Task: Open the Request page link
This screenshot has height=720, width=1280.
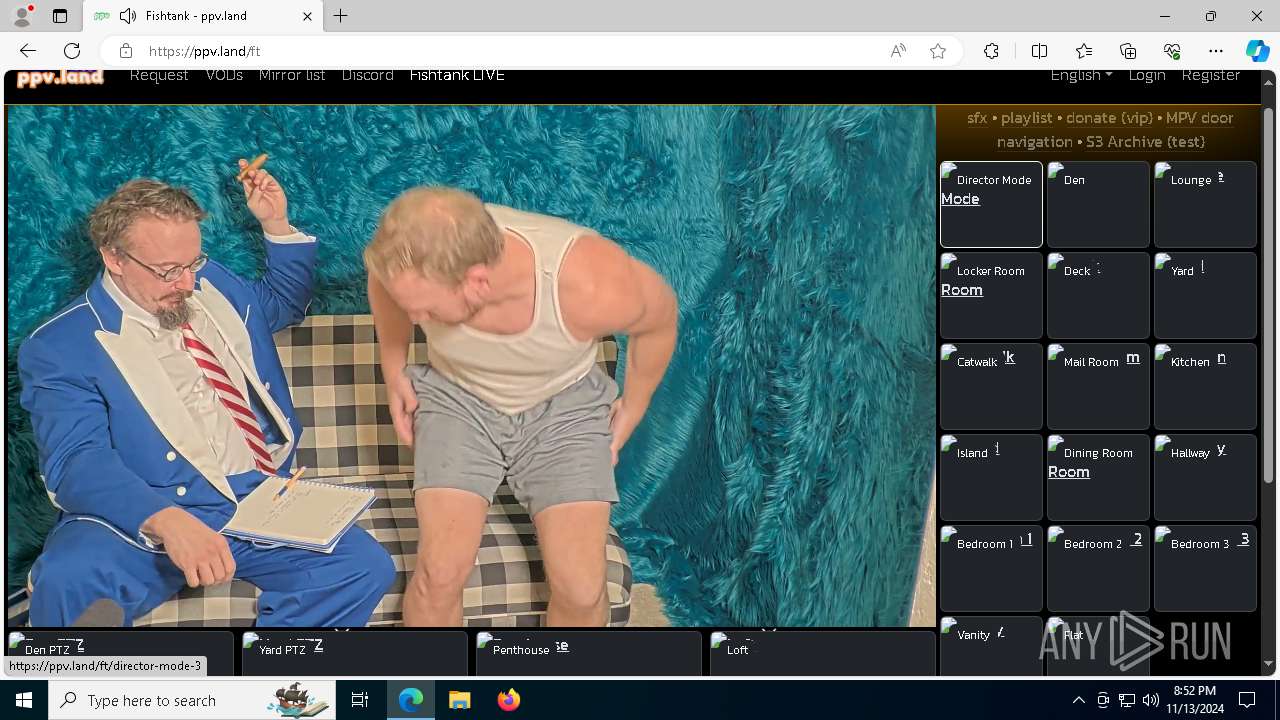Action: tap(159, 76)
